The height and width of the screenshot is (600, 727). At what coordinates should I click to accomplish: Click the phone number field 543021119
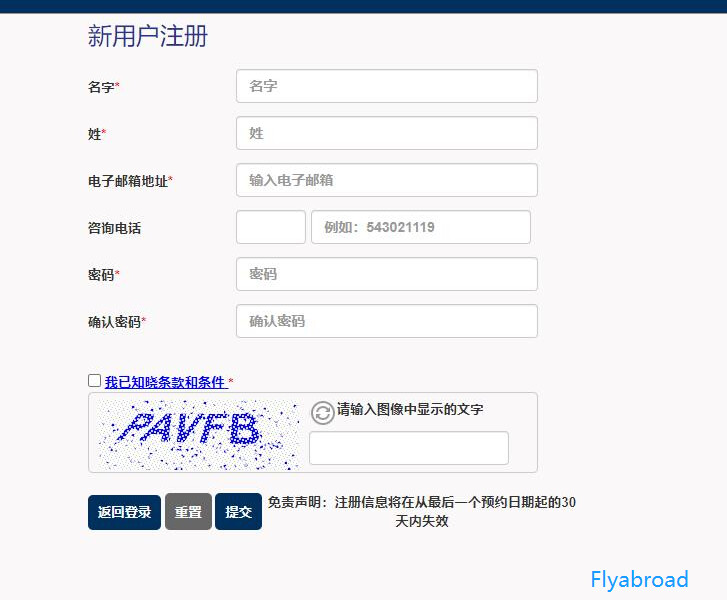421,227
